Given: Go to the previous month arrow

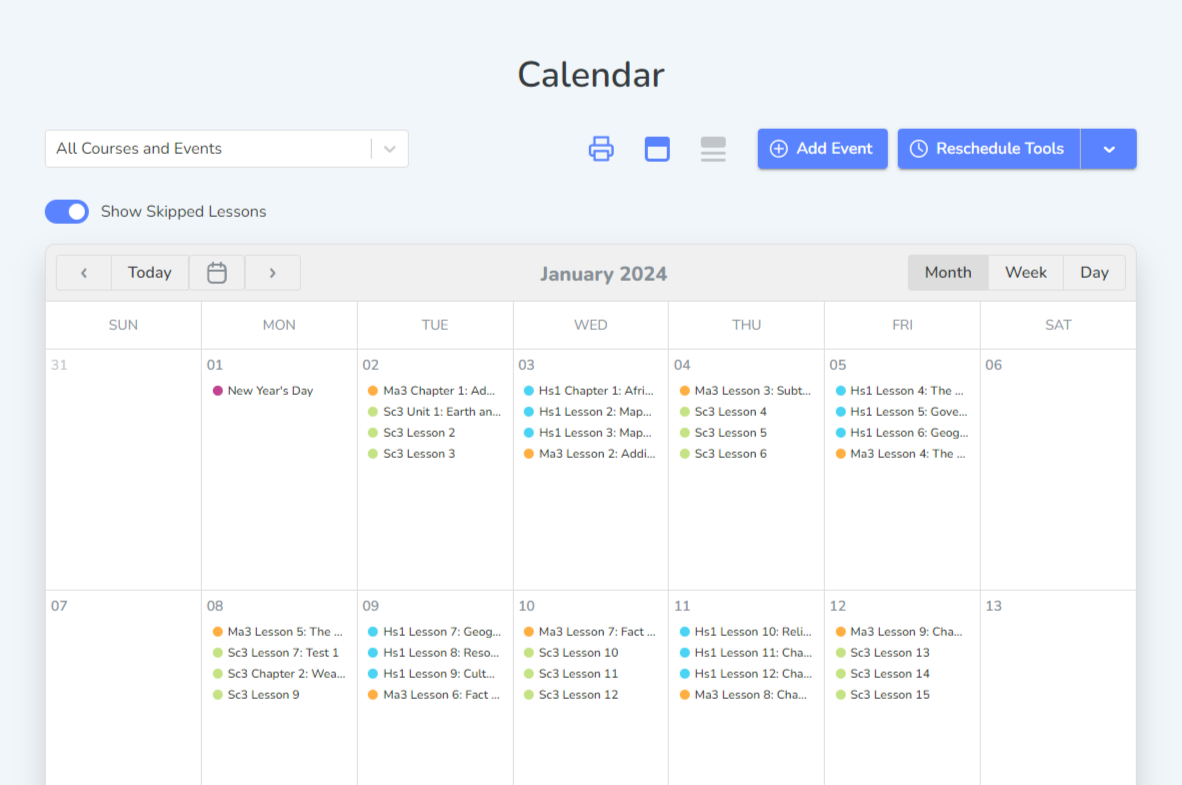Looking at the screenshot, I should coord(84,273).
